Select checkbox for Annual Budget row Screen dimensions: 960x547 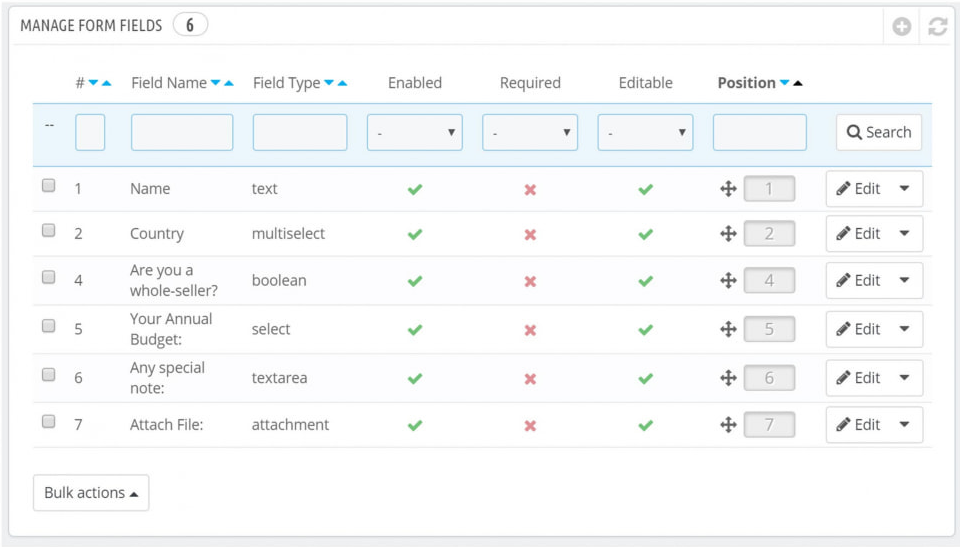pyautogui.click(x=48, y=325)
